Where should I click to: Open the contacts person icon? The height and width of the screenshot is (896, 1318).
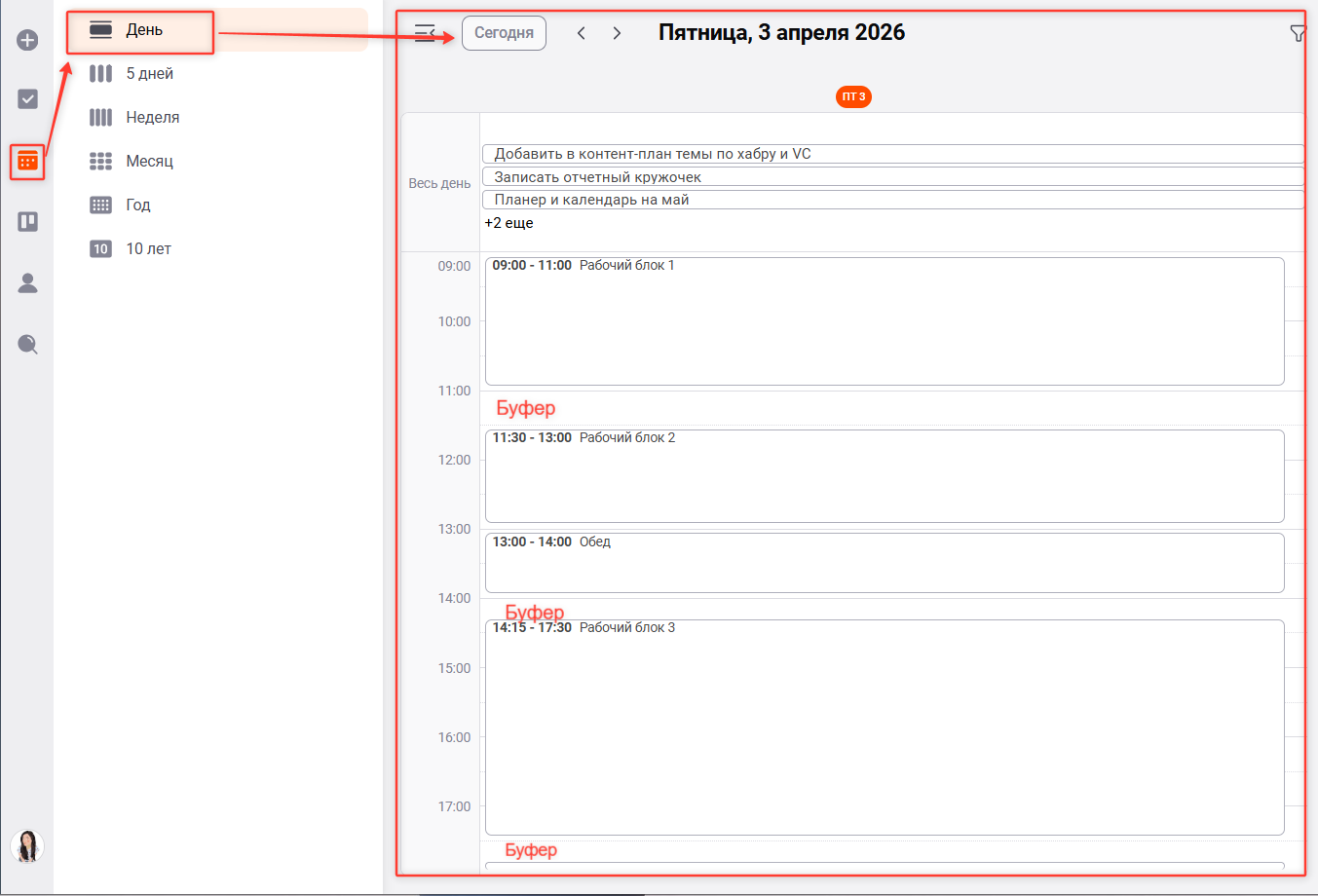point(27,283)
